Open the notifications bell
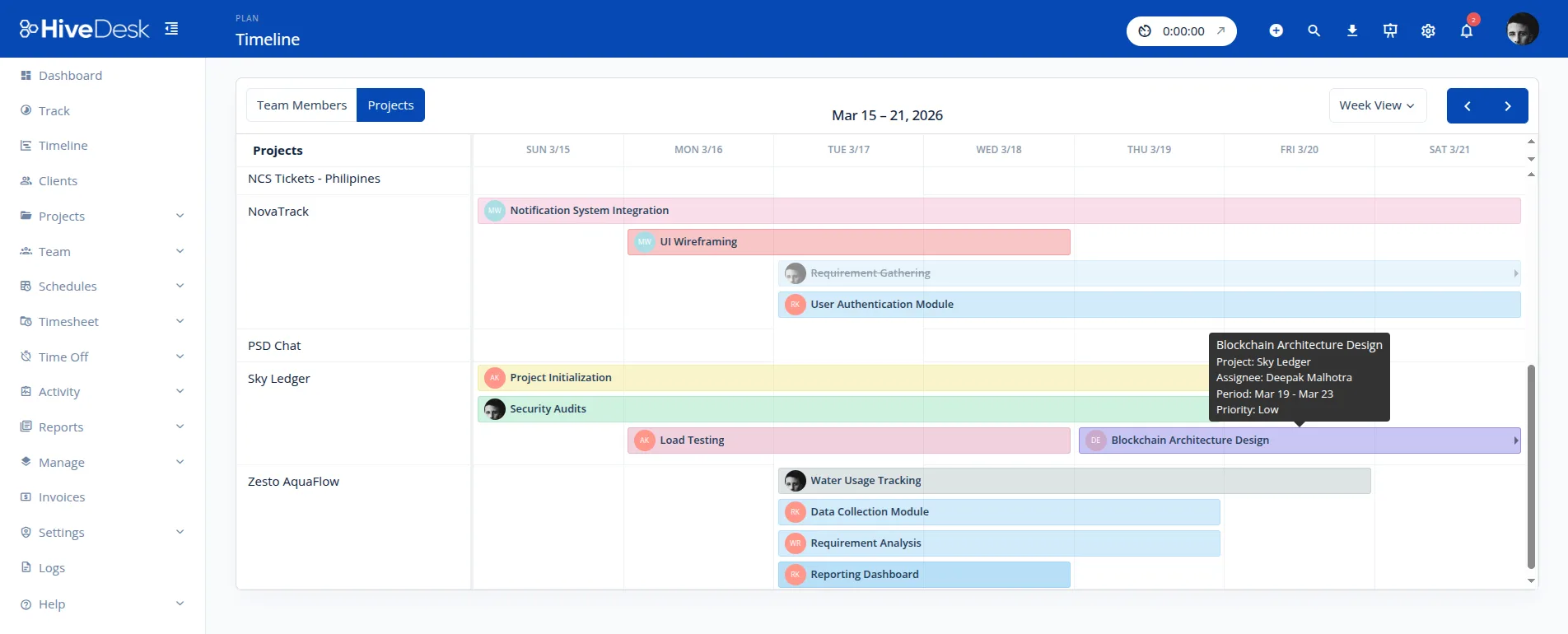The image size is (1568, 634). coord(1467,30)
